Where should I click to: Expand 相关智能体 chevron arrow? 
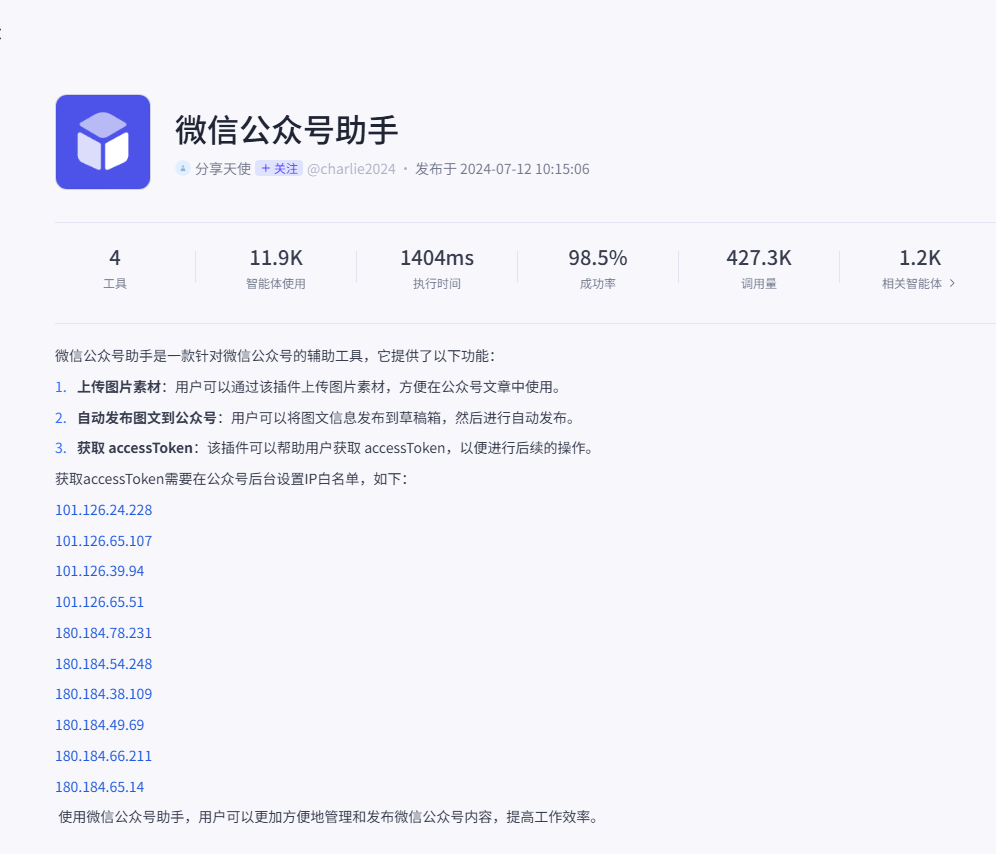952,283
